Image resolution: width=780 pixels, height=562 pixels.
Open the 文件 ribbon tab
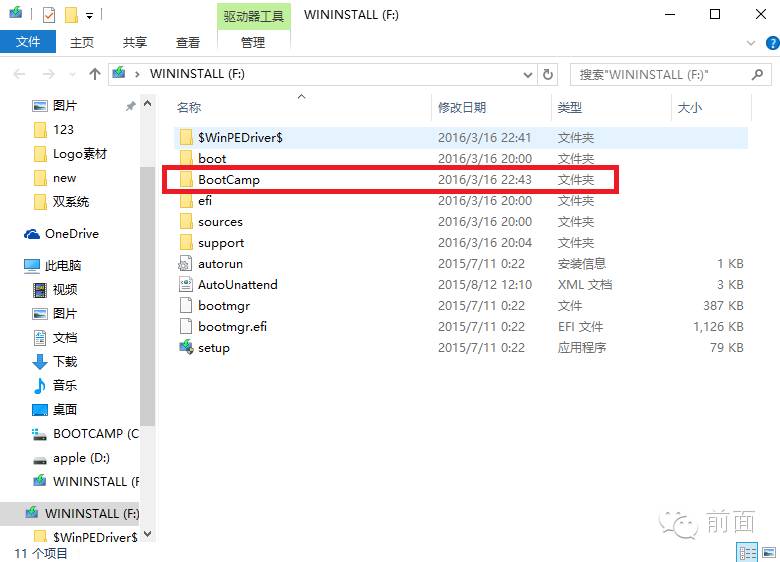pos(28,42)
